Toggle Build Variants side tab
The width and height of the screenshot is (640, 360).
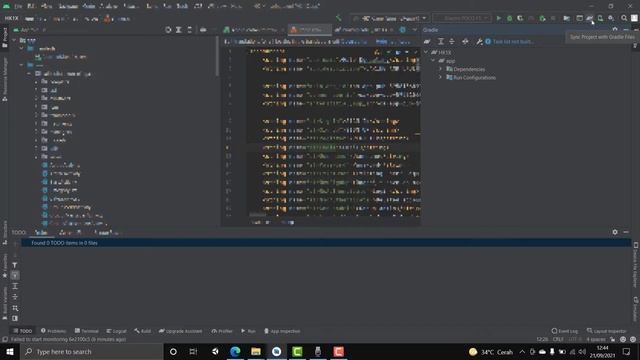5,303
